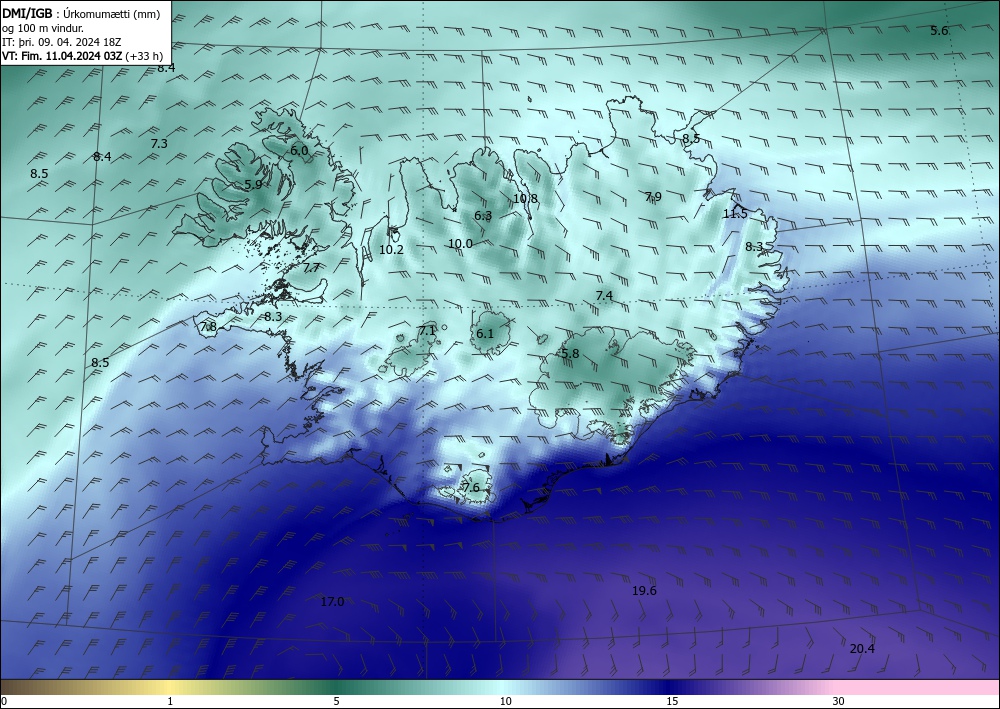Image resolution: width=1000 pixels, height=709 pixels.
Task: Click the map value 7.6
Action: pos(471,488)
